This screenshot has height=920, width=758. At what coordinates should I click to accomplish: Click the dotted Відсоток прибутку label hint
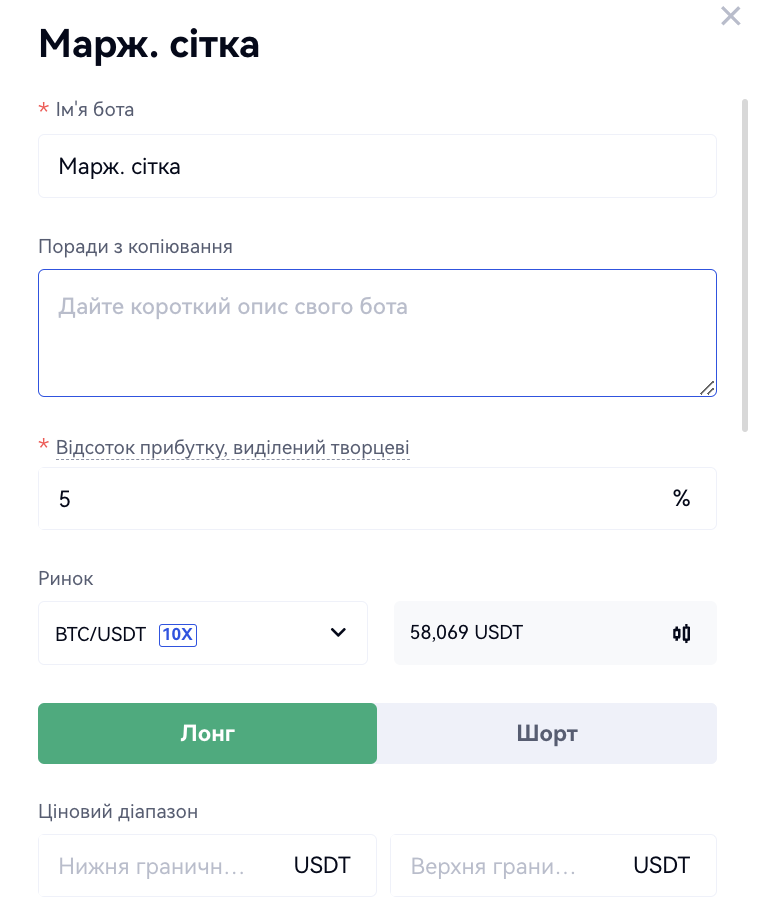point(232,448)
